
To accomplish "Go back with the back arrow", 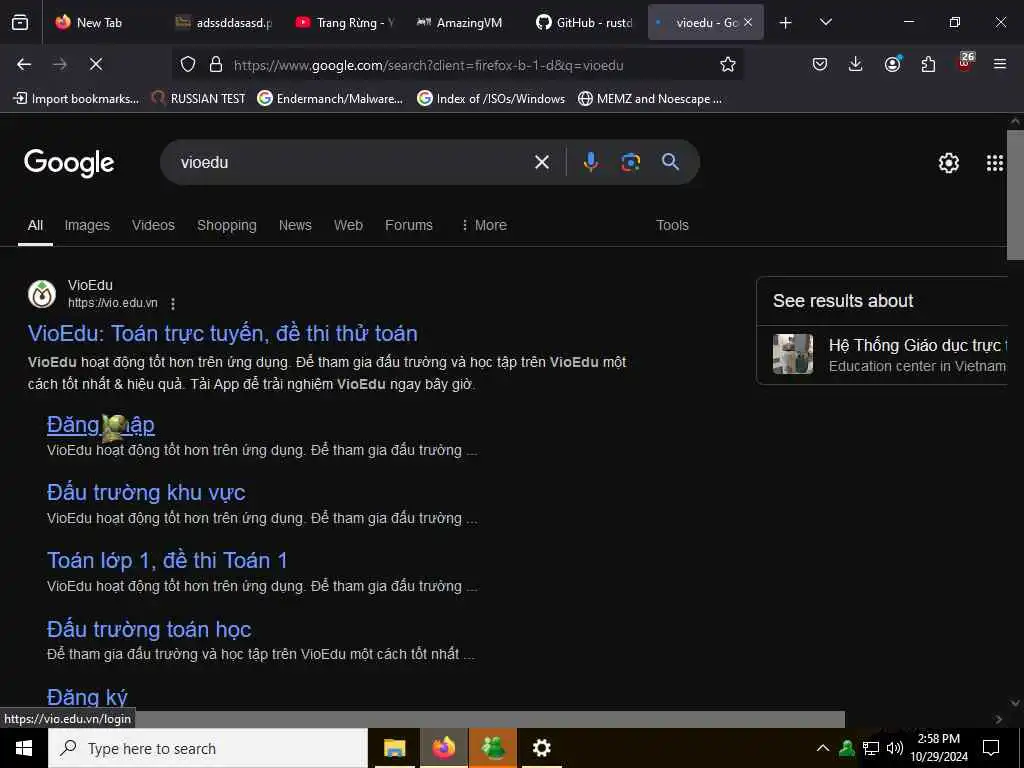I will point(24,64).
